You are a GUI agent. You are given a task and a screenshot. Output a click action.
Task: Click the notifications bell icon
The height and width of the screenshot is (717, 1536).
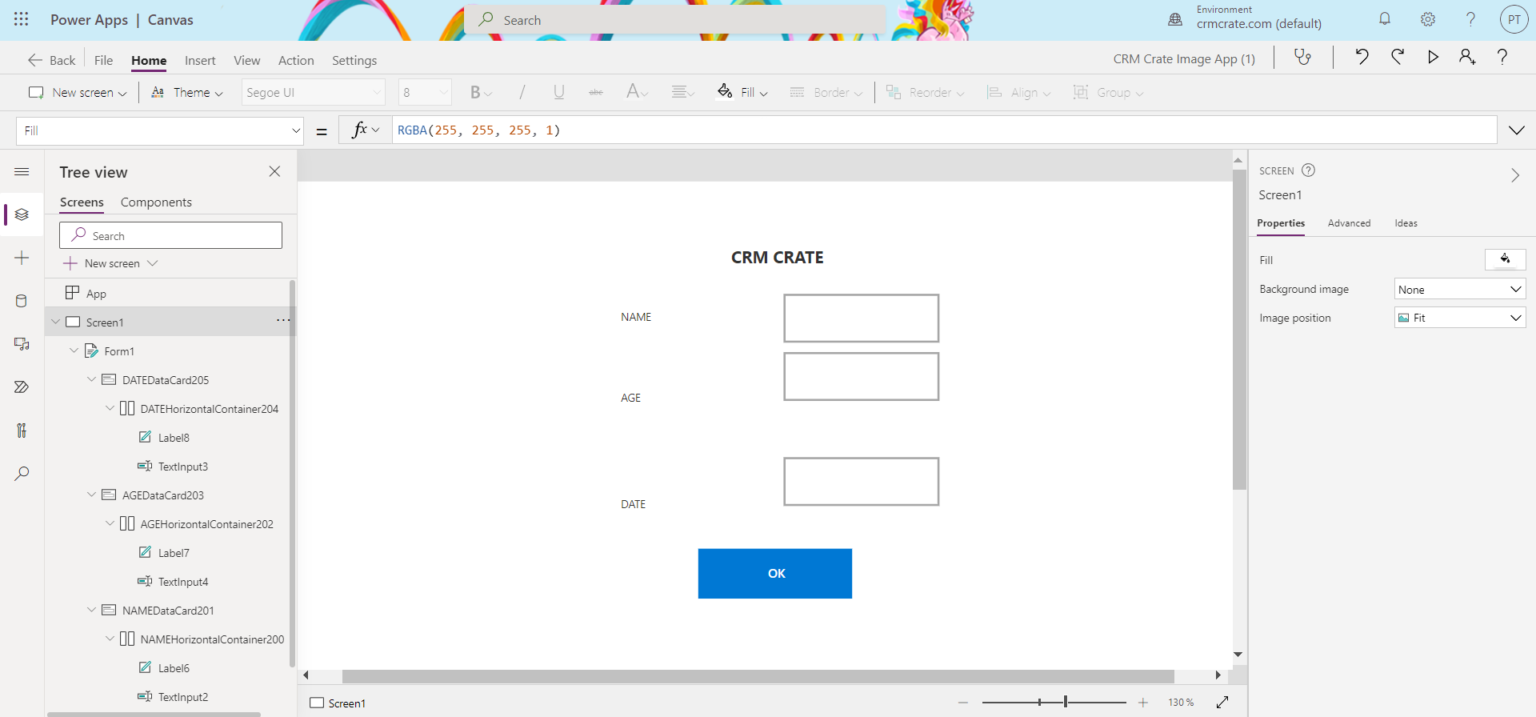click(1384, 19)
